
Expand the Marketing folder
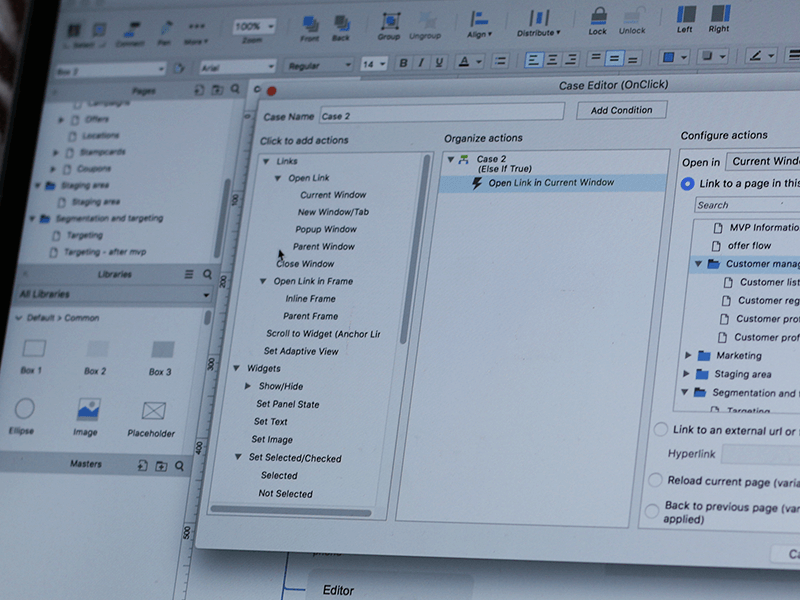click(688, 355)
